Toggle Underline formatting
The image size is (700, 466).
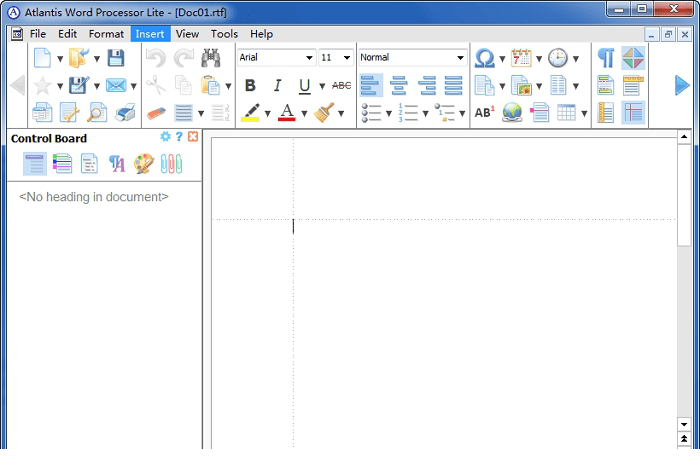304,85
